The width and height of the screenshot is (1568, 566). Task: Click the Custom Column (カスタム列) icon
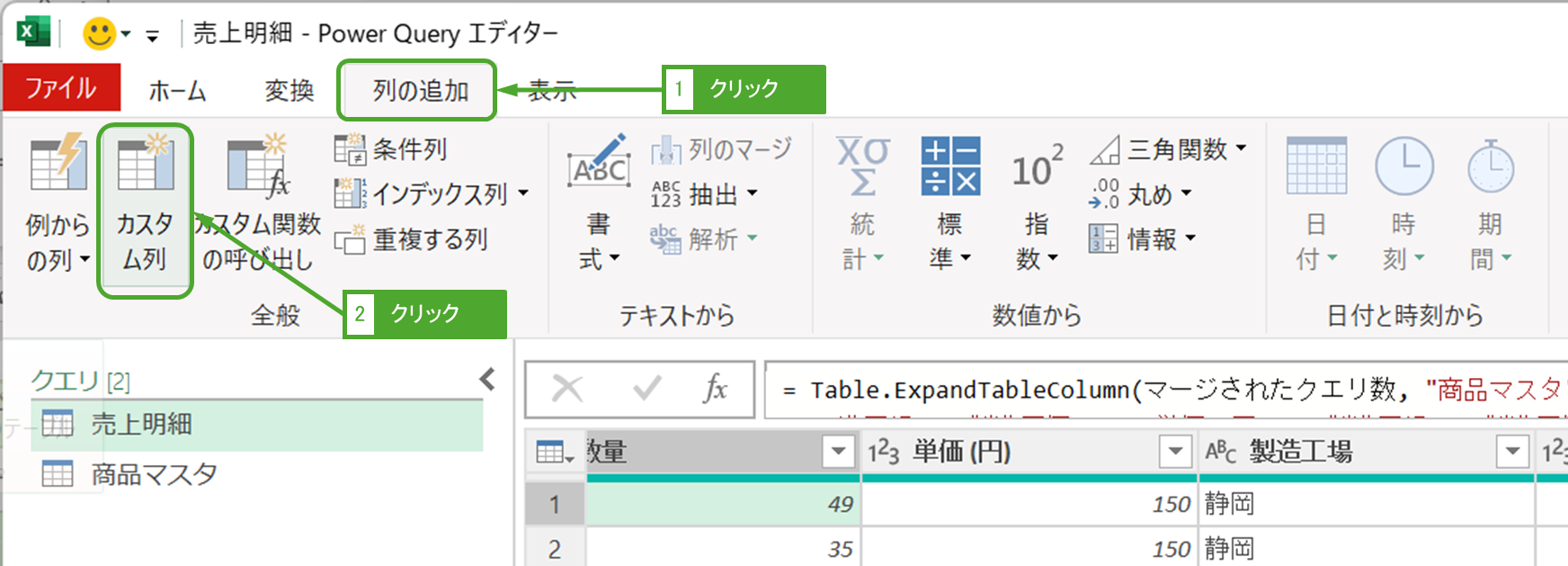(x=145, y=165)
